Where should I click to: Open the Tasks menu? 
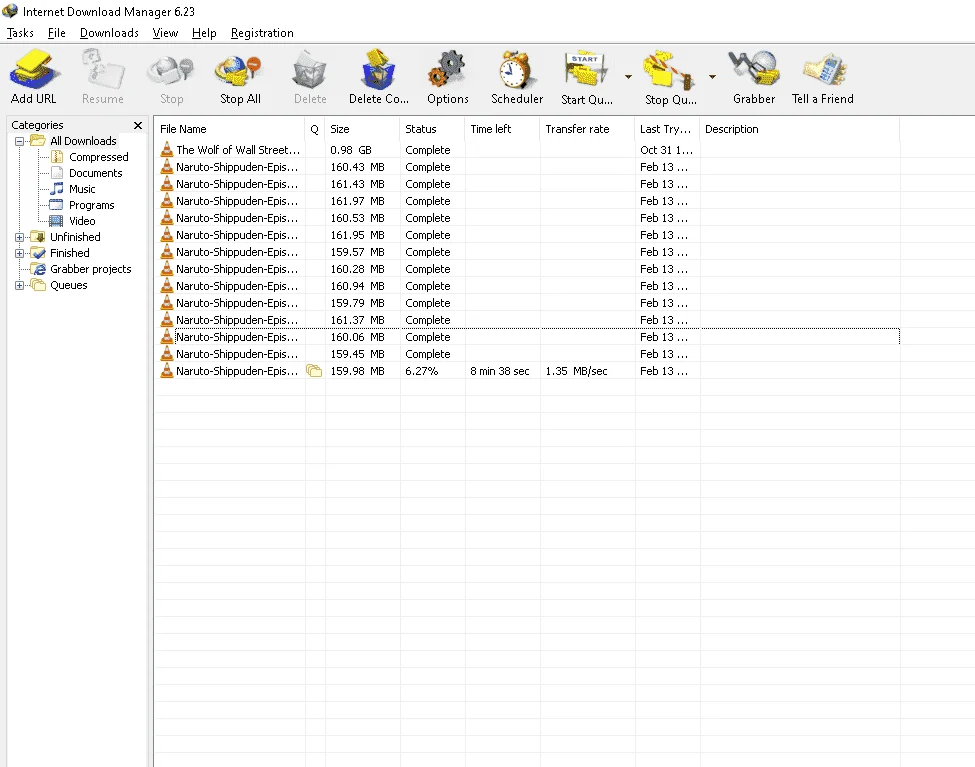pos(20,33)
